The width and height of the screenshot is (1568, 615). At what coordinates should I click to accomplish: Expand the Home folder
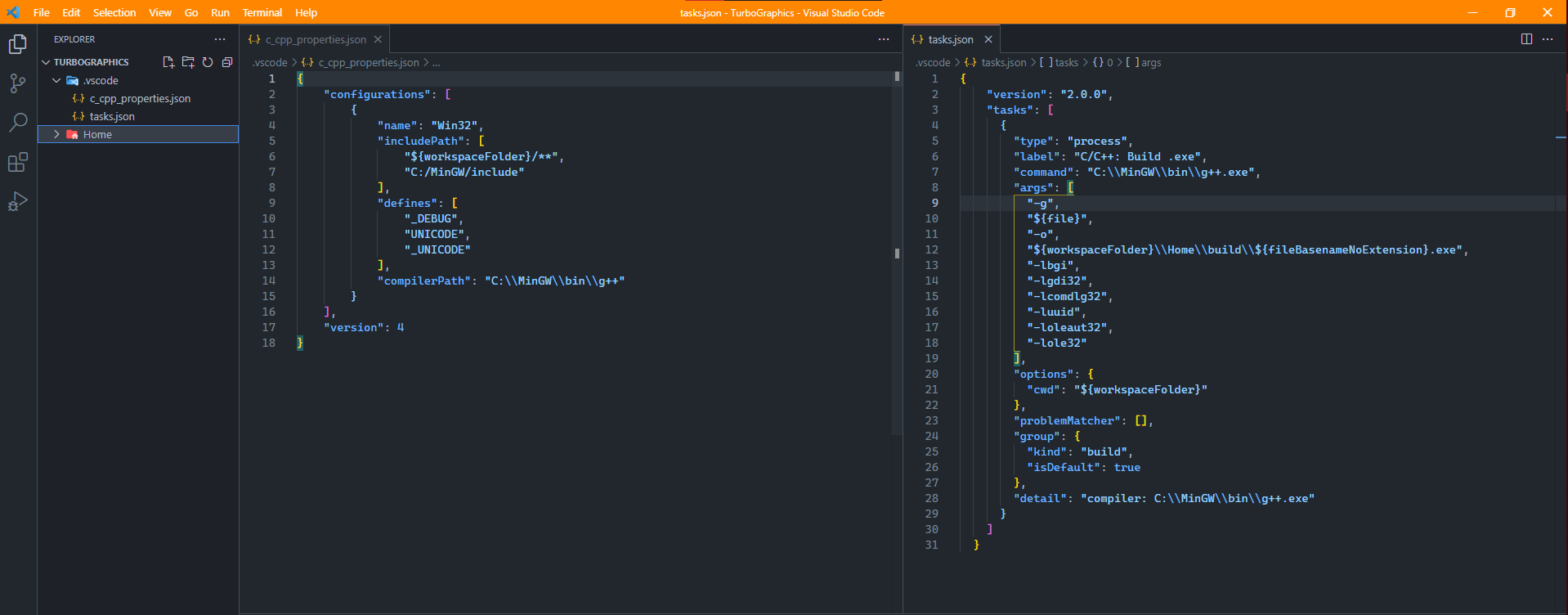(56, 134)
